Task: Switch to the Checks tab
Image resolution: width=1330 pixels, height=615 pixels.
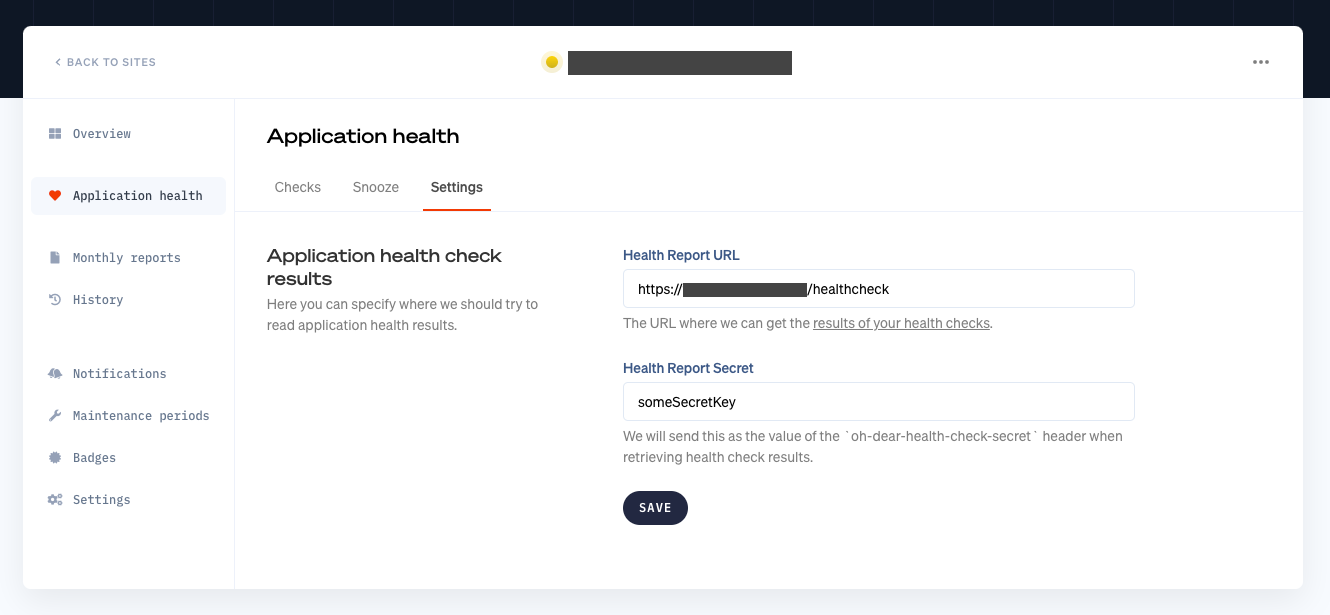Action: tap(297, 187)
